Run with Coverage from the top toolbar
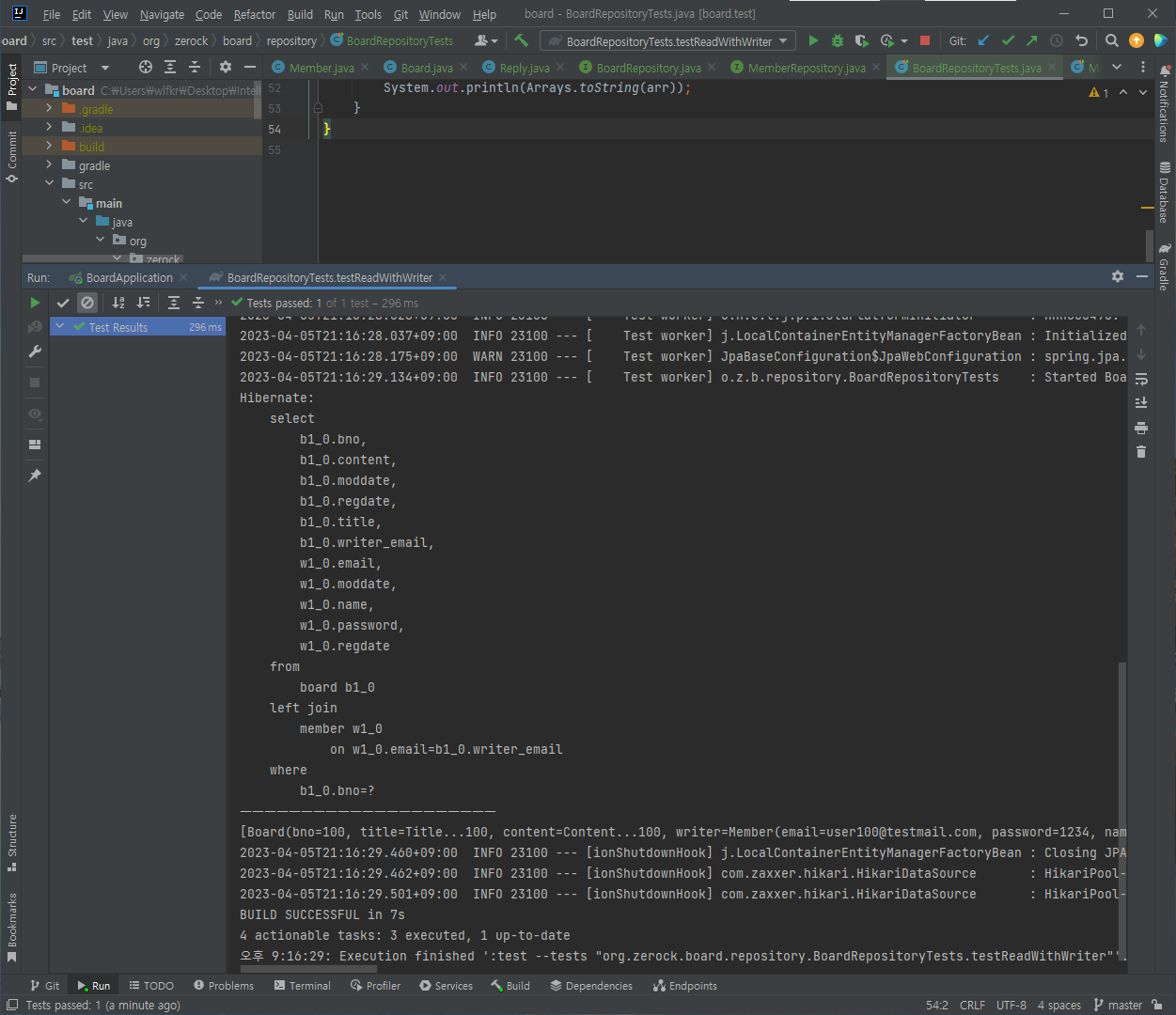Image resolution: width=1176 pixels, height=1015 pixels. click(x=861, y=40)
